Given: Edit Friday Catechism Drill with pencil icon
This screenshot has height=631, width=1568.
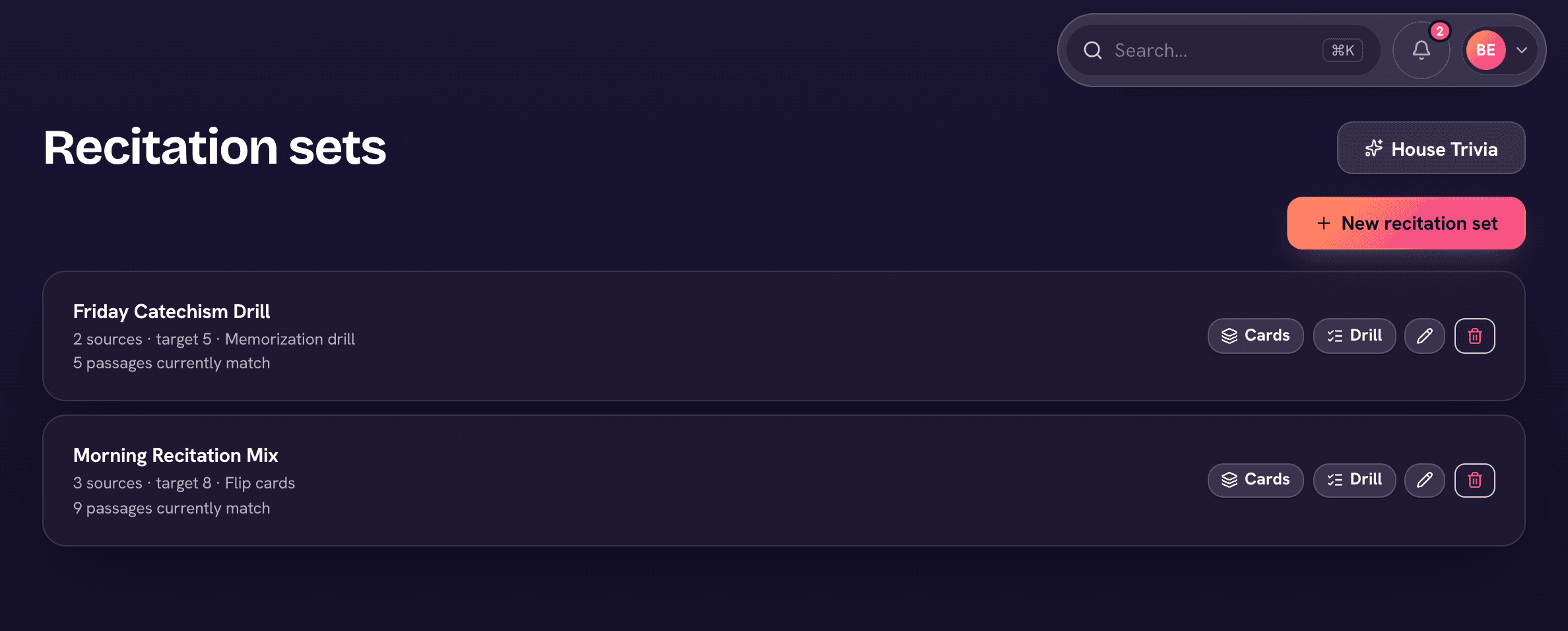Looking at the screenshot, I should coord(1424,336).
